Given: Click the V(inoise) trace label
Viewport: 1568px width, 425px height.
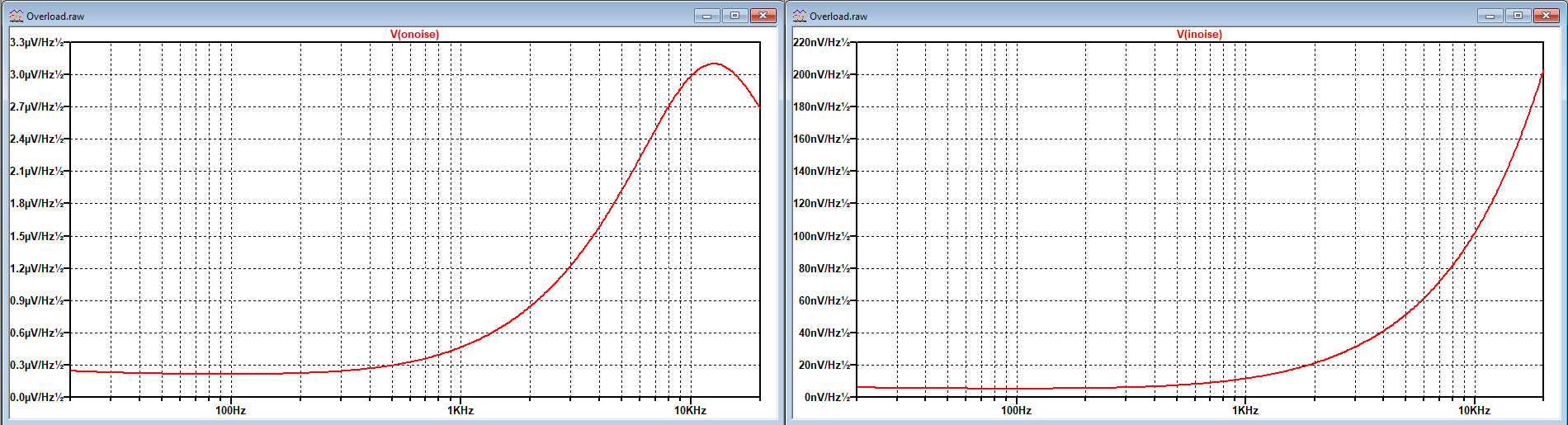Looking at the screenshot, I should coord(1199,34).
